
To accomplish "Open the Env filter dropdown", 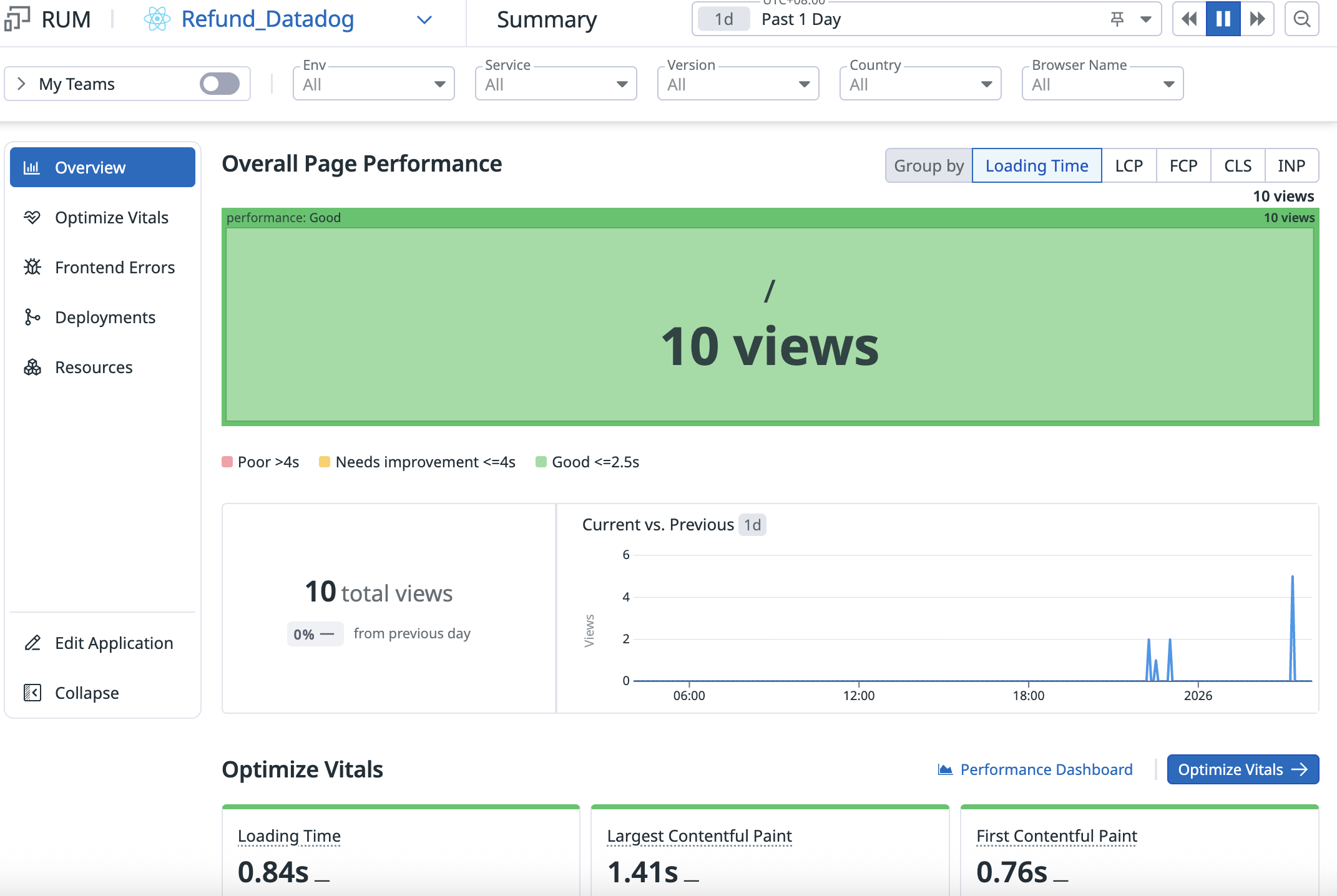I will tap(373, 84).
